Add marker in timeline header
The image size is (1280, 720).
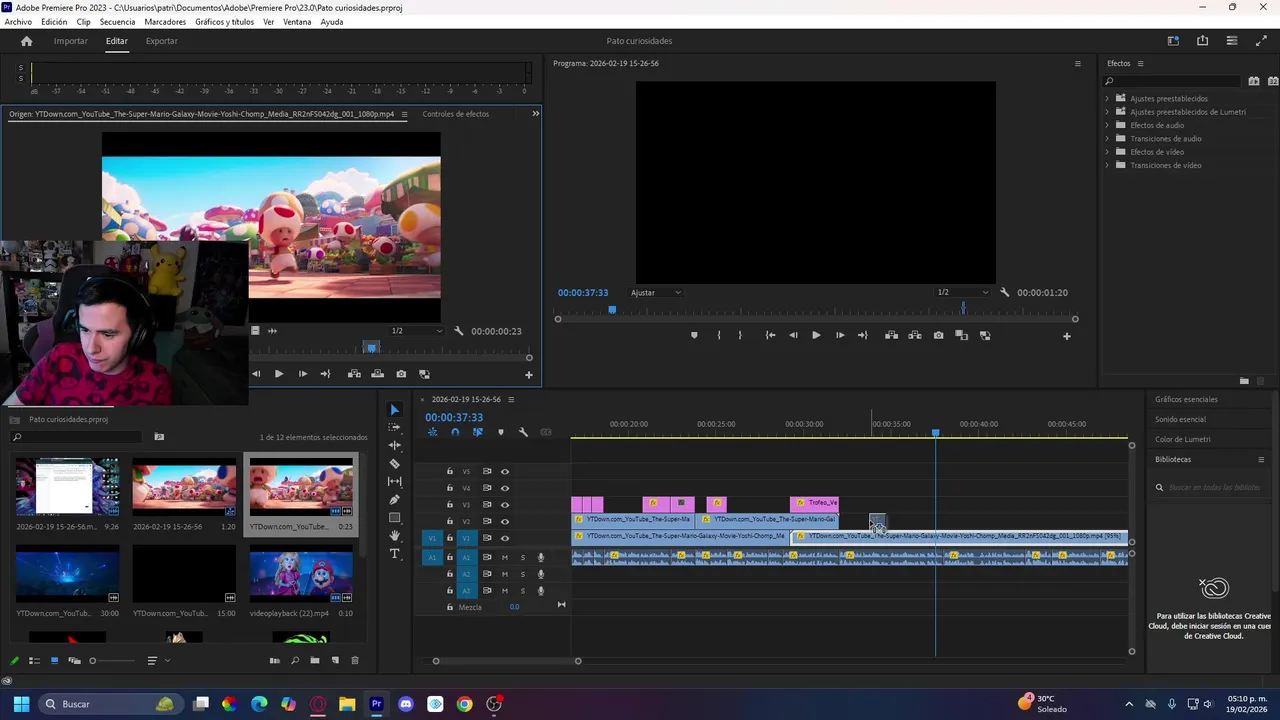[x=501, y=432]
